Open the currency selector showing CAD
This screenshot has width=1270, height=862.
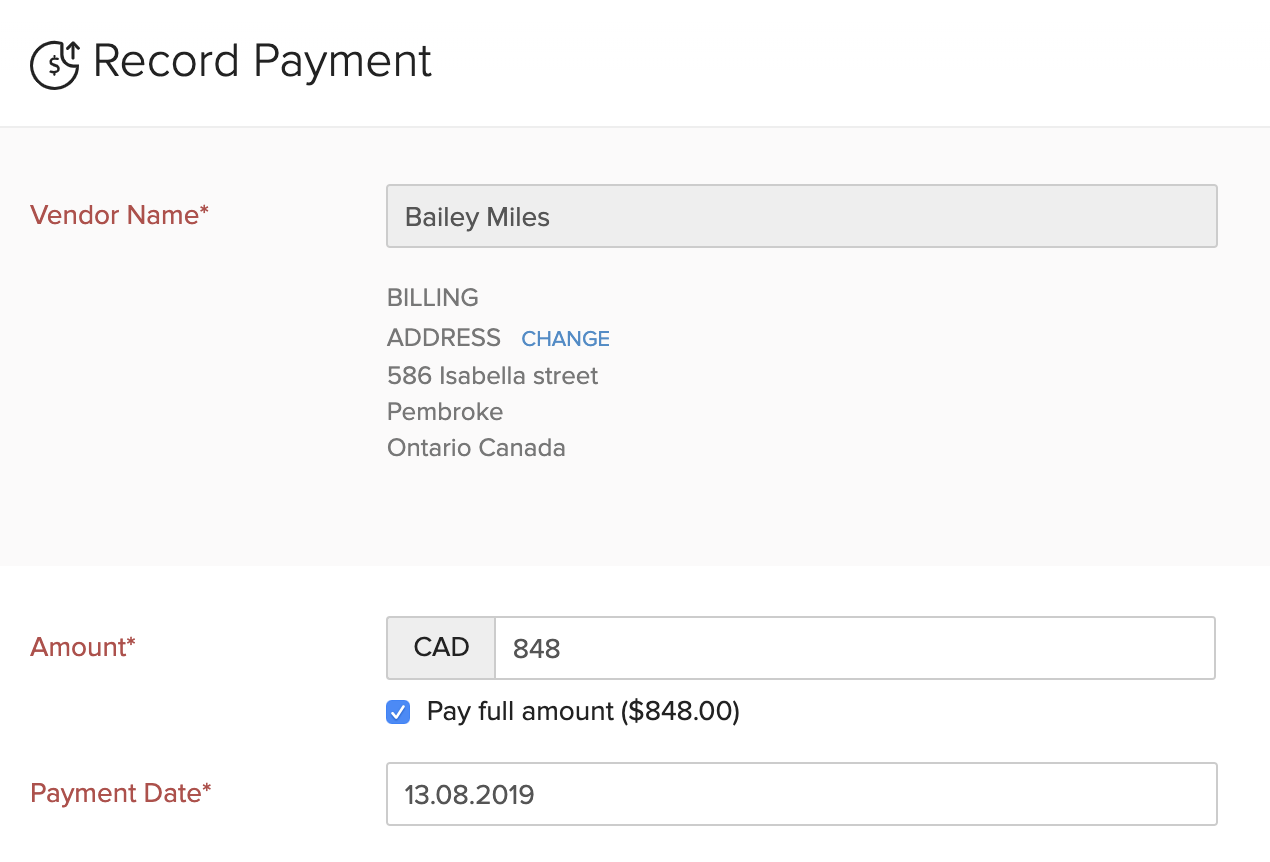click(x=440, y=647)
